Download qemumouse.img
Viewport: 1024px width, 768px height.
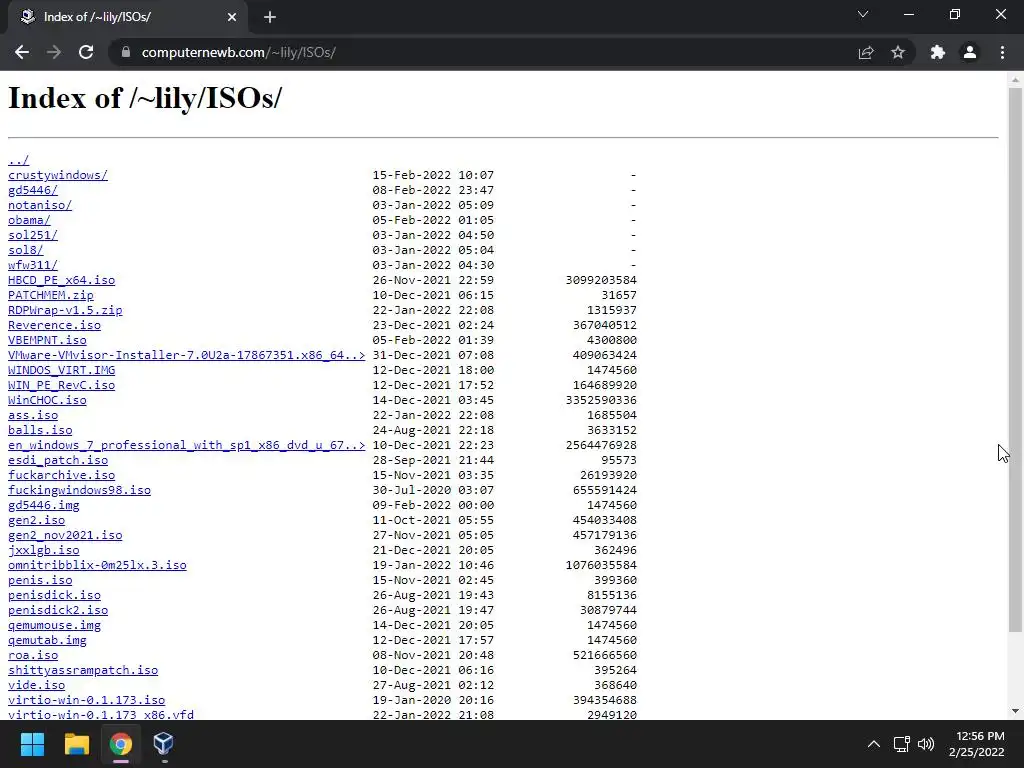[54, 626]
